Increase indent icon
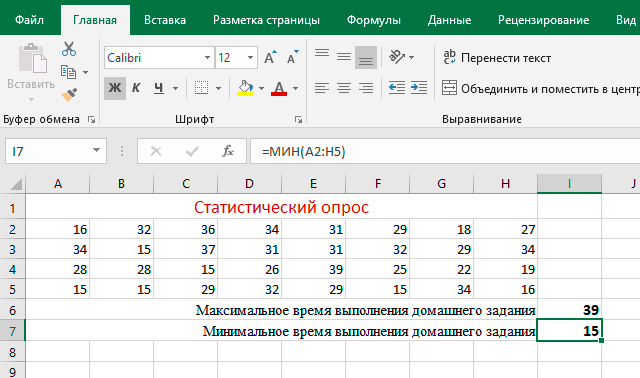 [x=419, y=88]
